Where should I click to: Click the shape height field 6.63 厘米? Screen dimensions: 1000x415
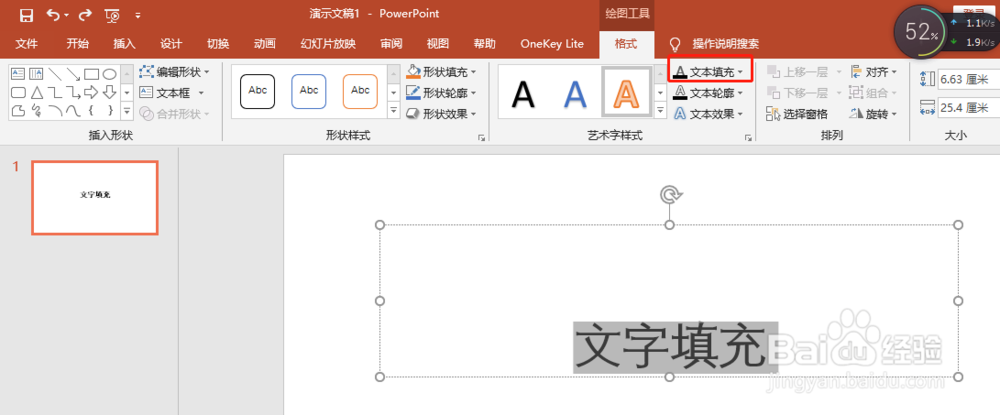[x=969, y=78]
